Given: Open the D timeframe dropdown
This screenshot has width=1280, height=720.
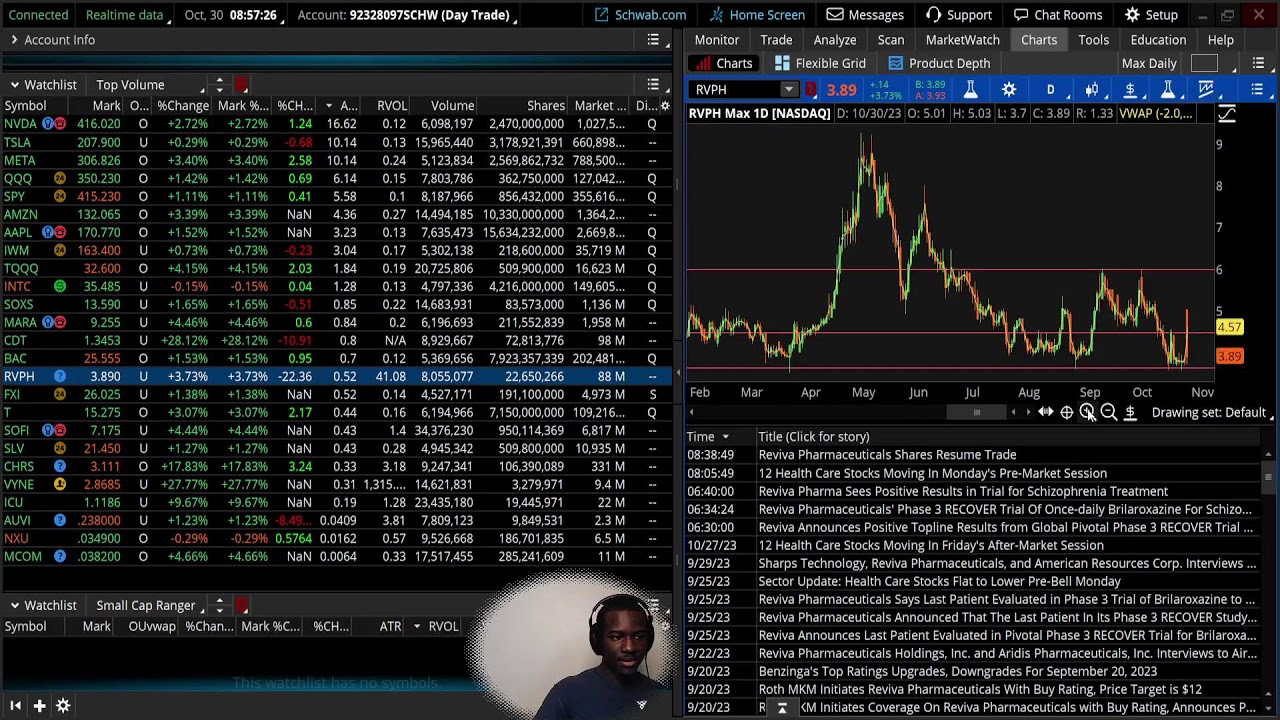Looking at the screenshot, I should point(1050,90).
